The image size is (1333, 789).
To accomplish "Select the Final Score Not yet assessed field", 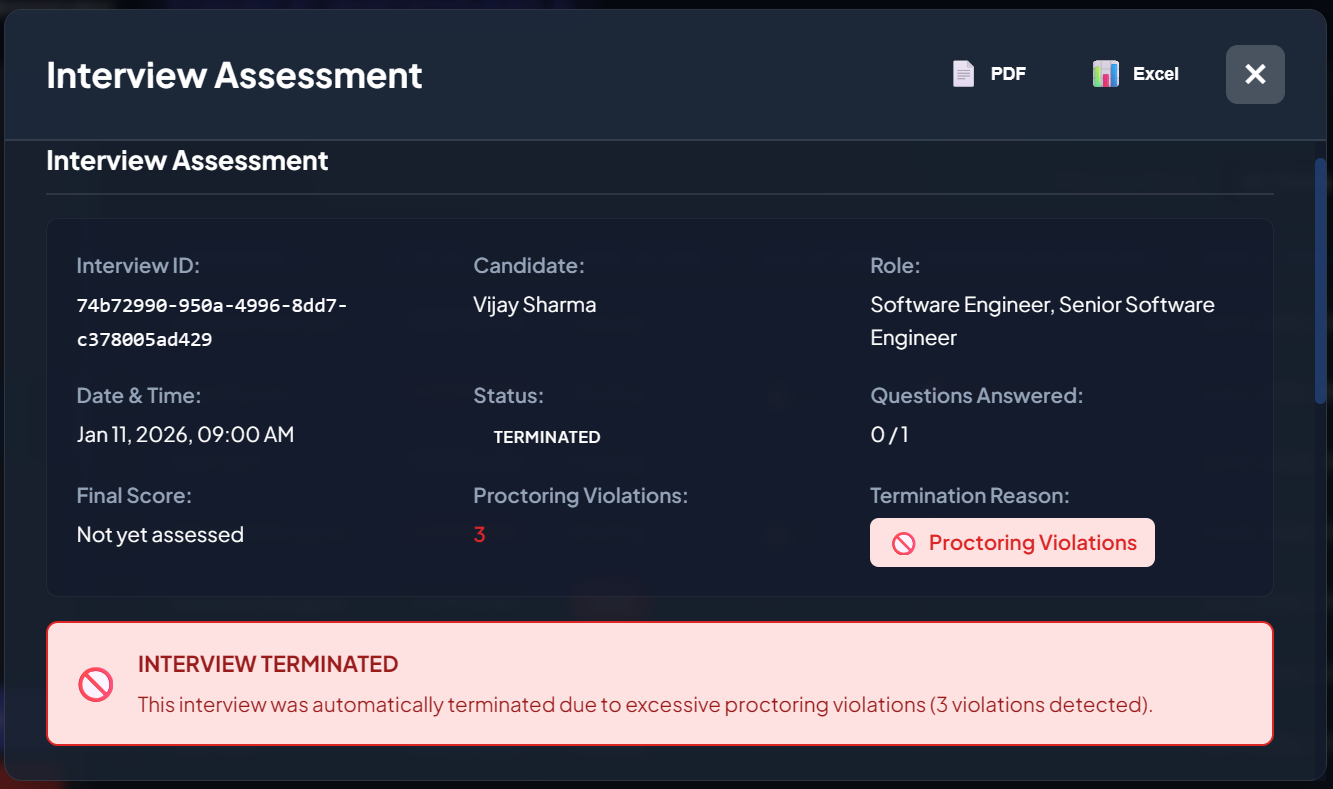I will point(160,533).
